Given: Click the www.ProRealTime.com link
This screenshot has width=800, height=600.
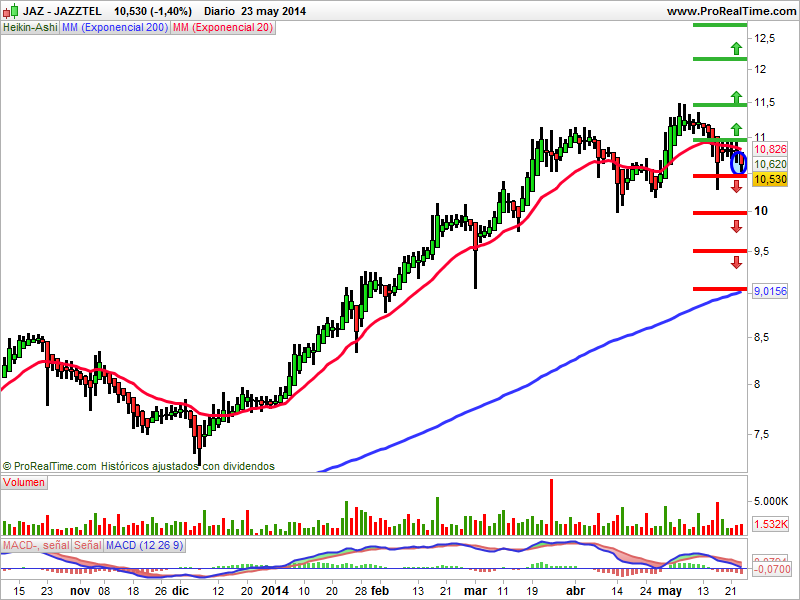Looking at the screenshot, I should point(731,11).
